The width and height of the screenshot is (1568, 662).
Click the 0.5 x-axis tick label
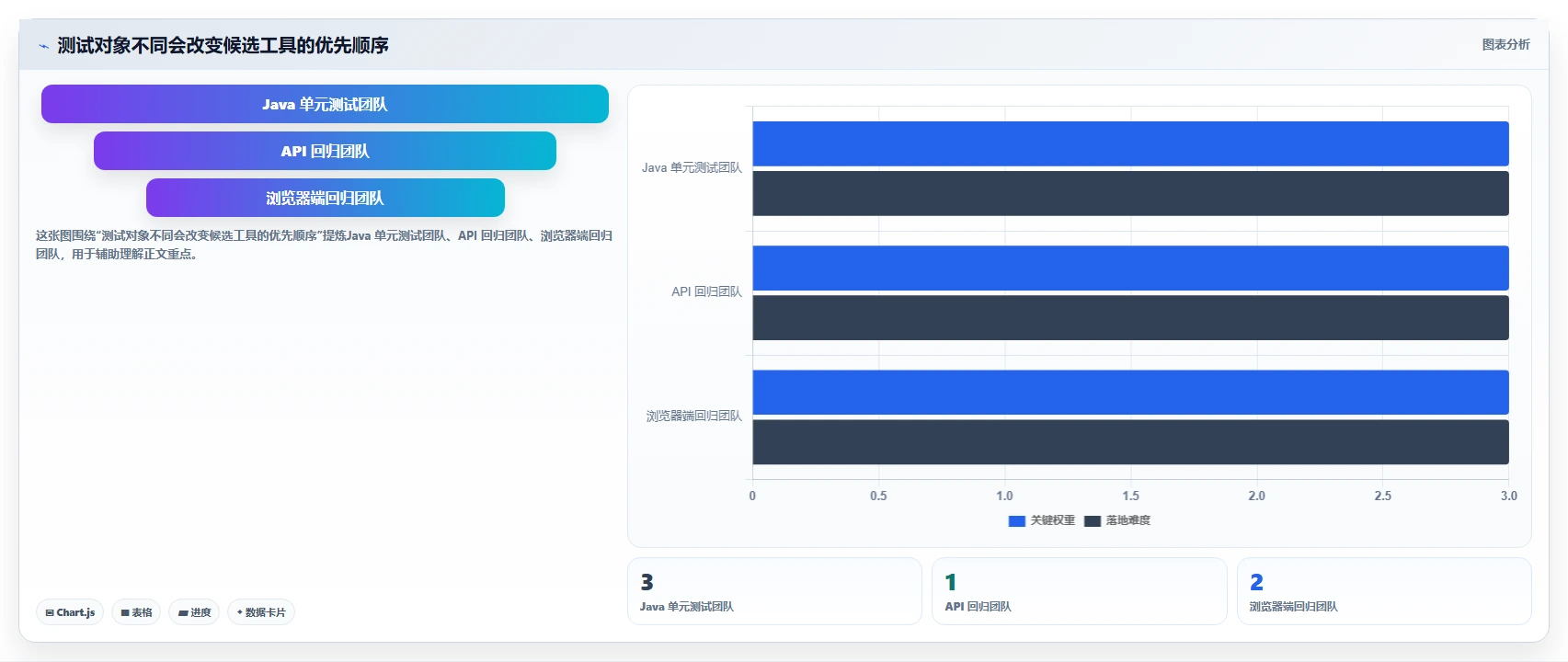pos(878,496)
